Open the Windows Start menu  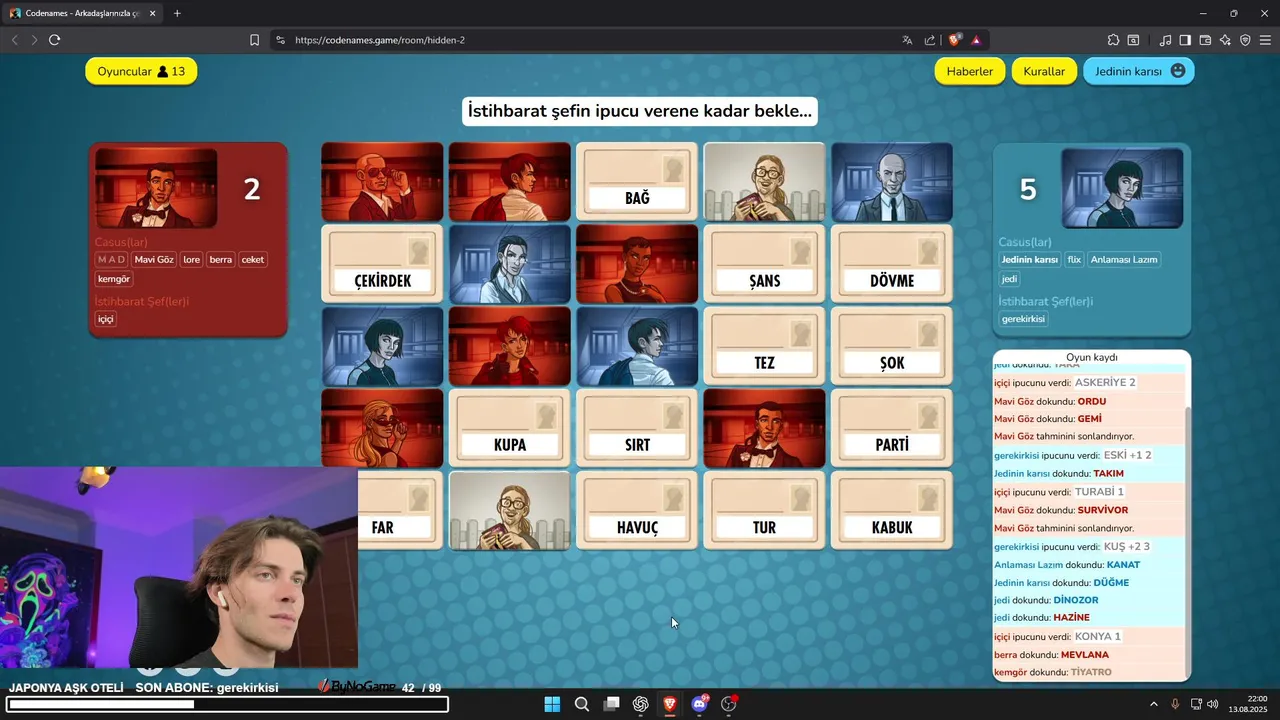pos(552,704)
